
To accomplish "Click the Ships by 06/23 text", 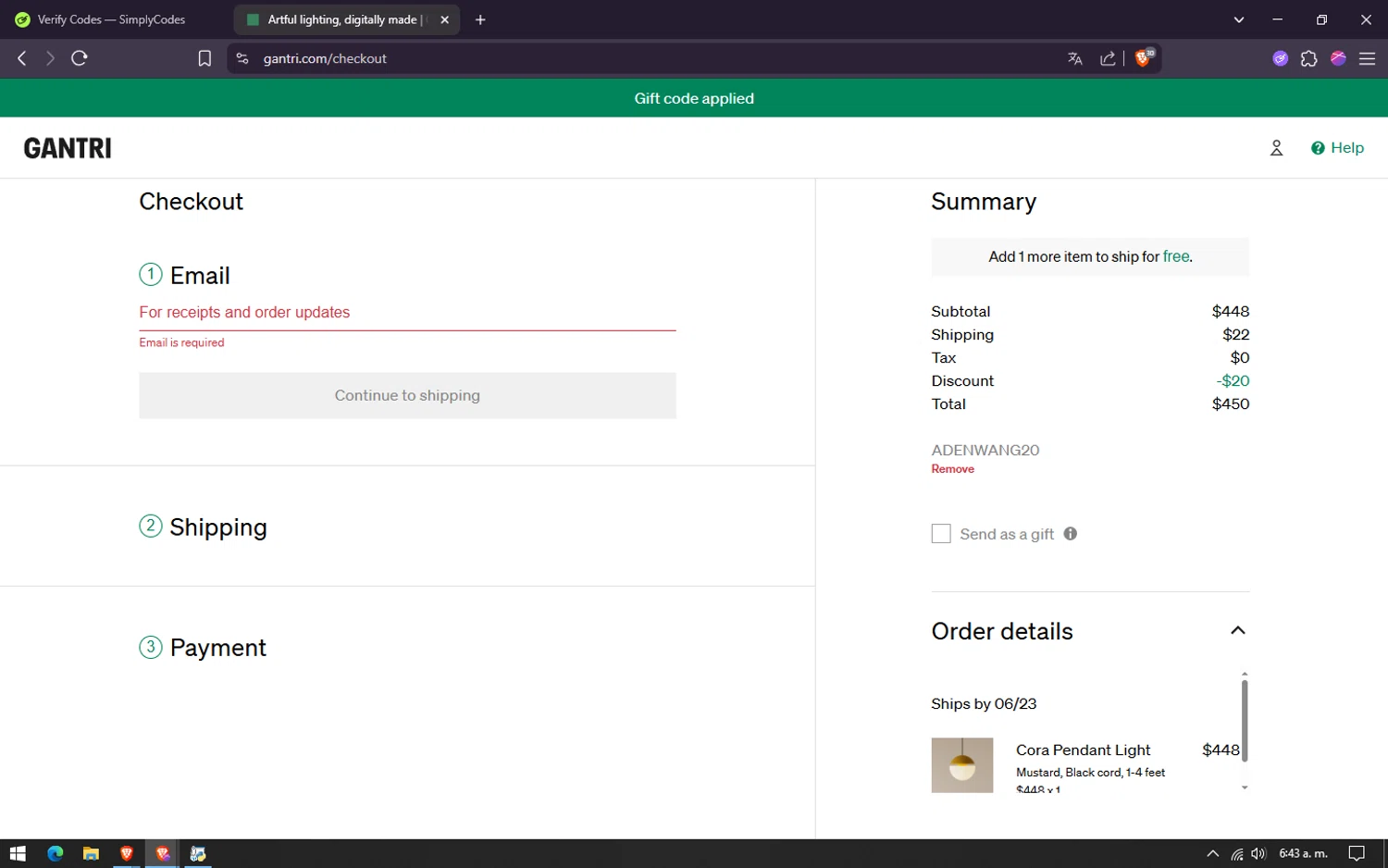I will tap(984, 703).
